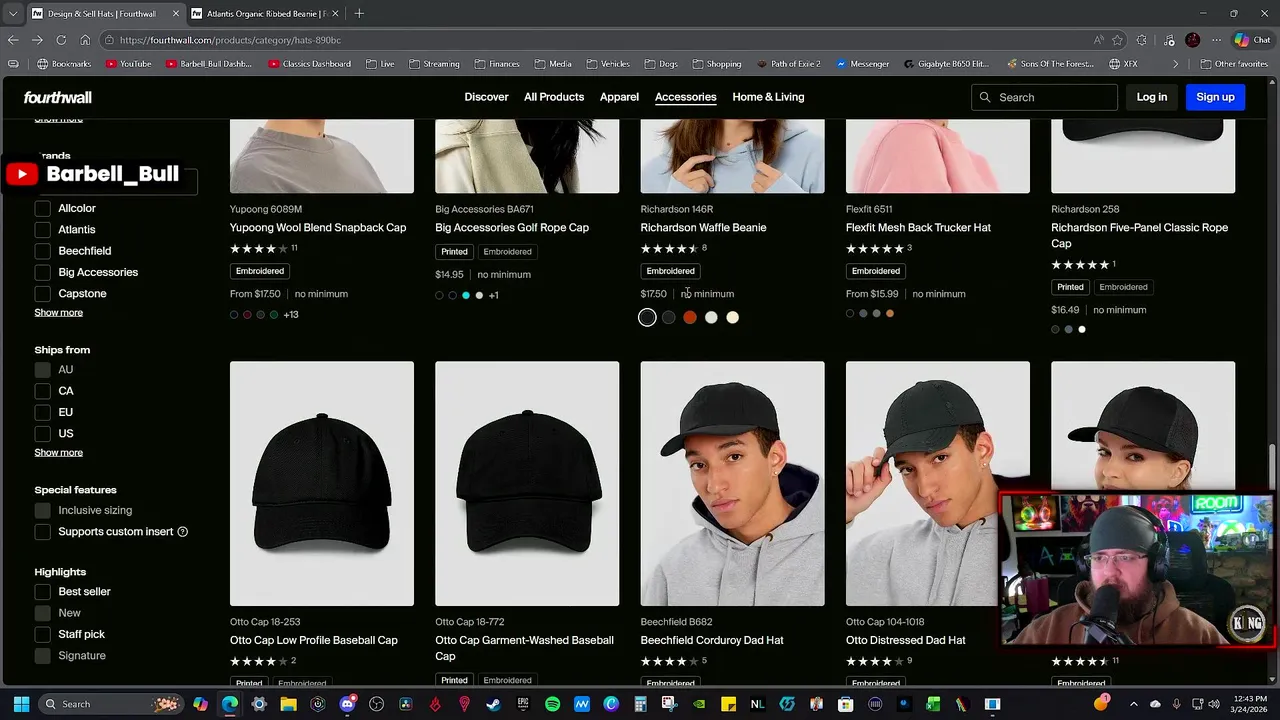1280x720 pixels.
Task: Check the Atlantis brand filter
Action: [43, 229]
